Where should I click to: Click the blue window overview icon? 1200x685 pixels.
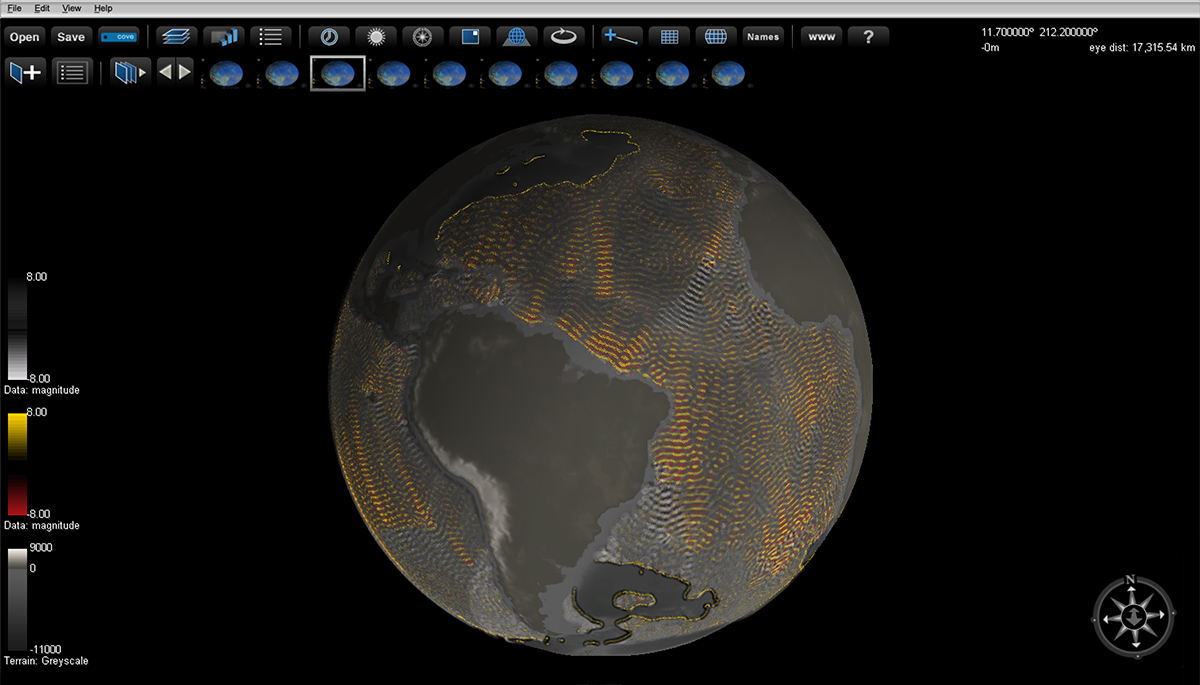pyautogui.click(x=470, y=37)
